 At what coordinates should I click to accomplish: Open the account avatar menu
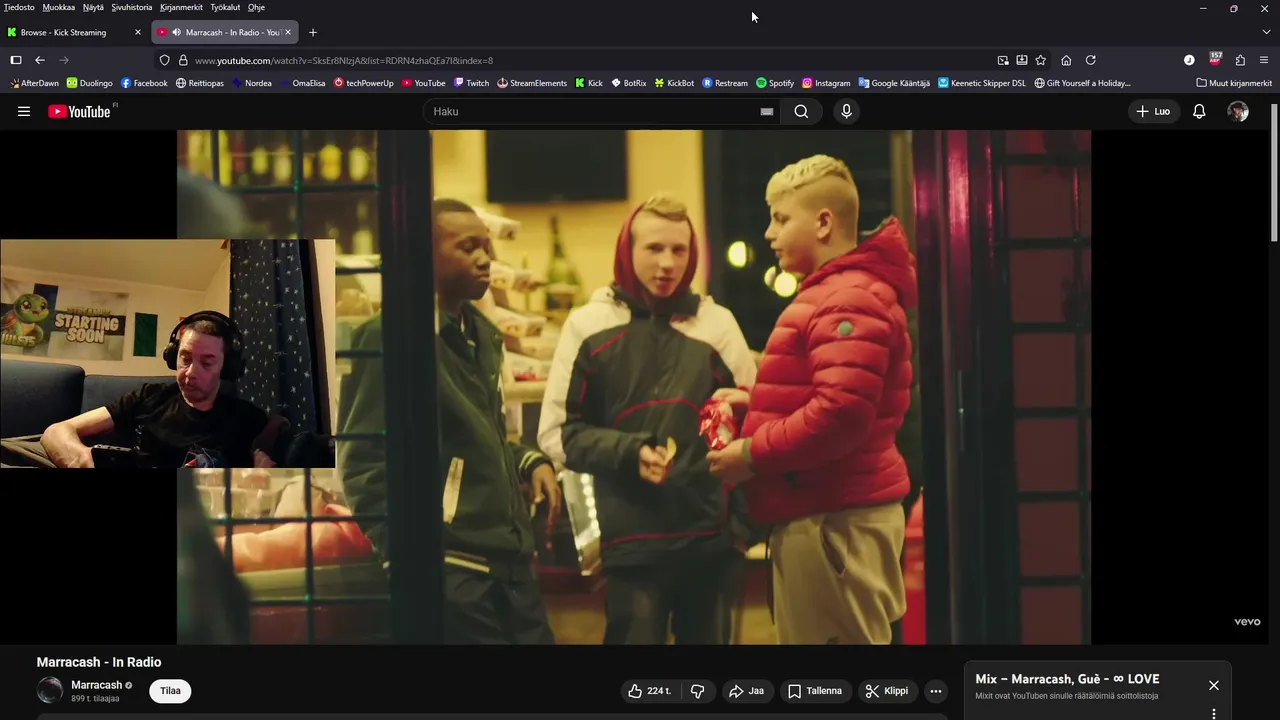(1238, 111)
